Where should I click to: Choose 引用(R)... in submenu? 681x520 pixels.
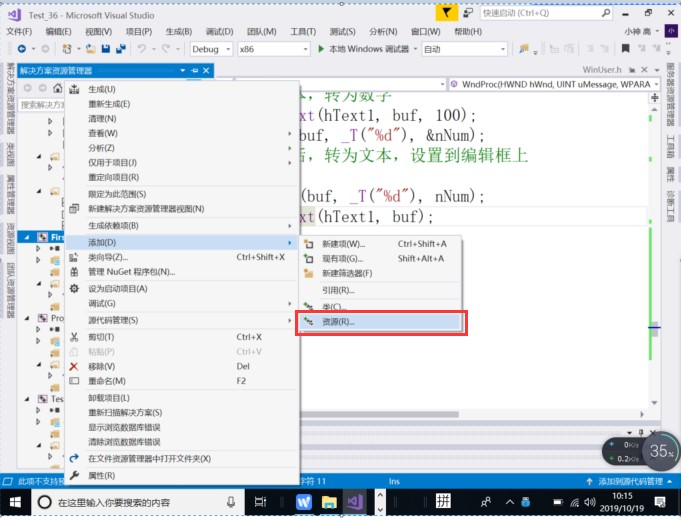point(380,291)
